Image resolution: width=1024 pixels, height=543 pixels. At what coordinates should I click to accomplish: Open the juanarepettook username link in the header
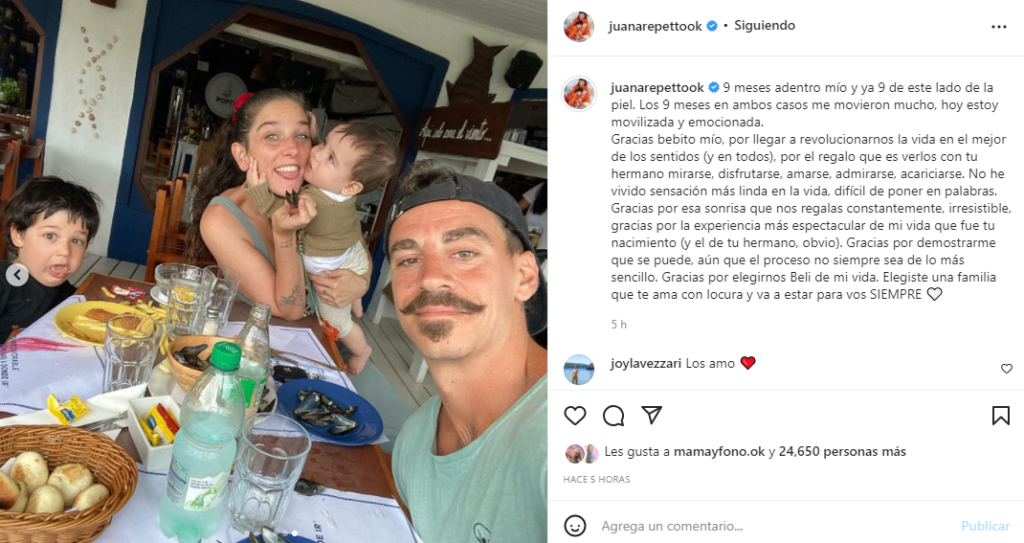[x=655, y=26]
